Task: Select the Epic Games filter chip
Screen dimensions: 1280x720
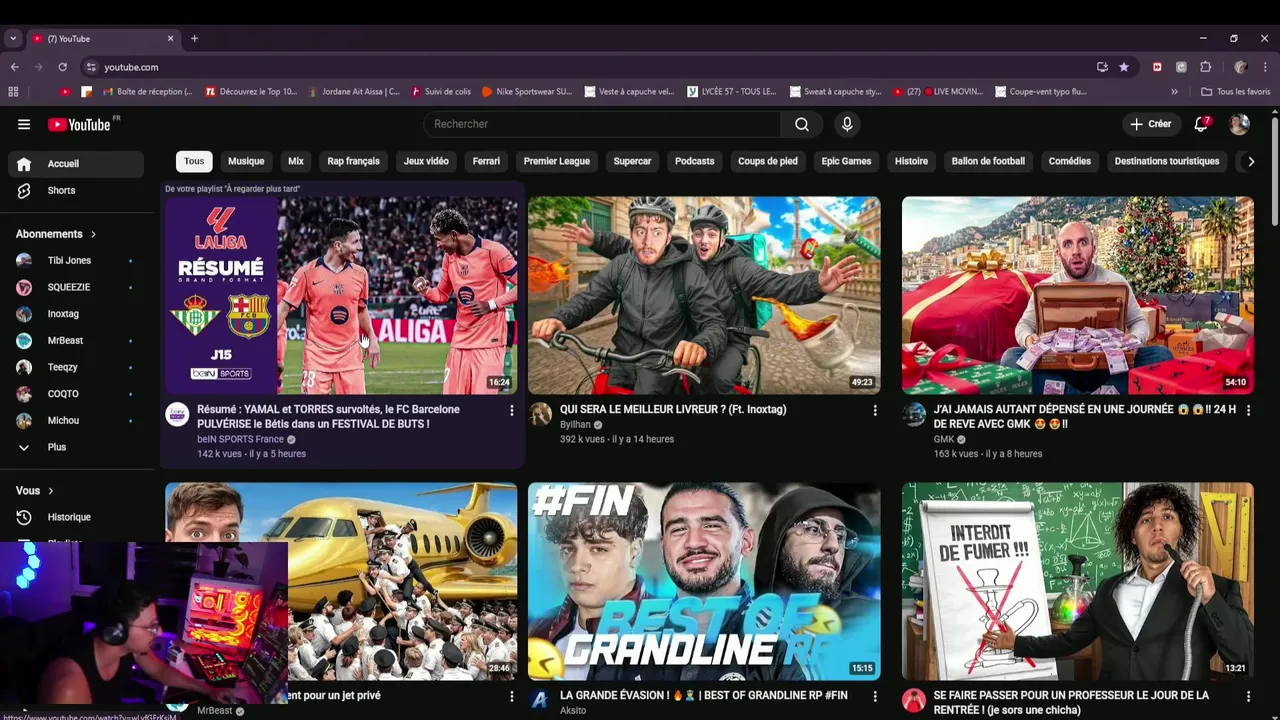Action: pyautogui.click(x=846, y=161)
